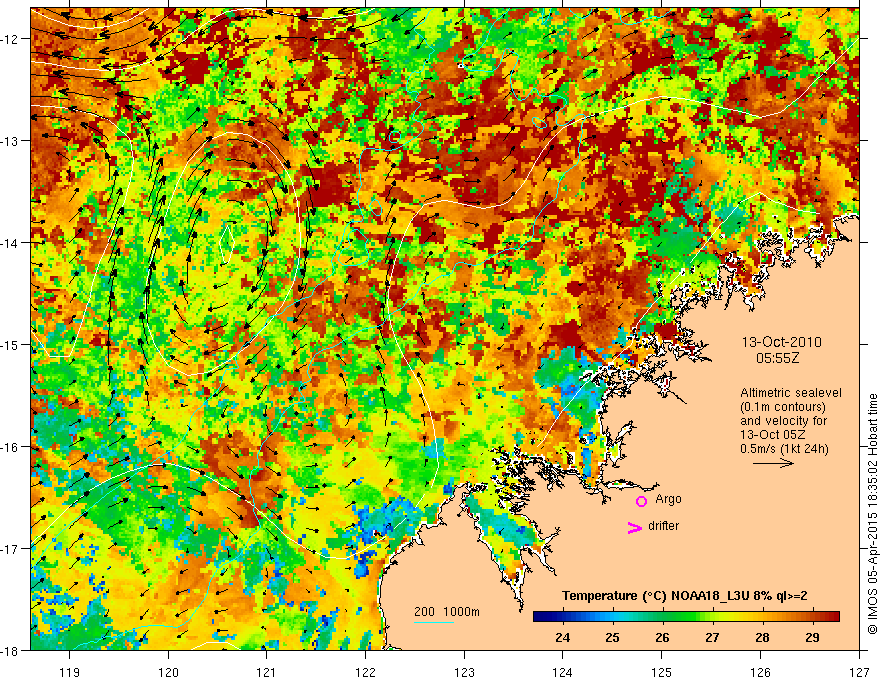Image resolution: width=880 pixels, height=680 pixels.
Task: Click the '13-Oct-2010' date label
Action: tap(781, 342)
